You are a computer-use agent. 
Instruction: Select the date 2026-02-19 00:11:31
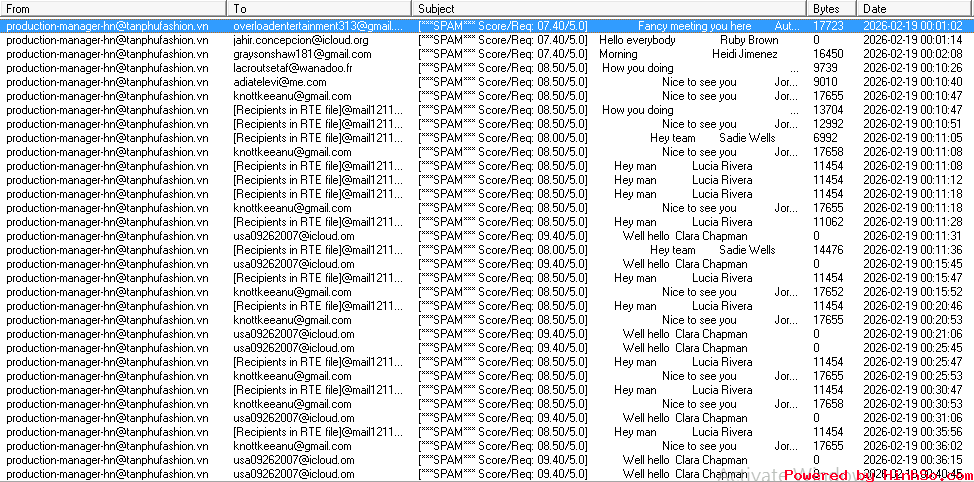pyautogui.click(x=913, y=236)
